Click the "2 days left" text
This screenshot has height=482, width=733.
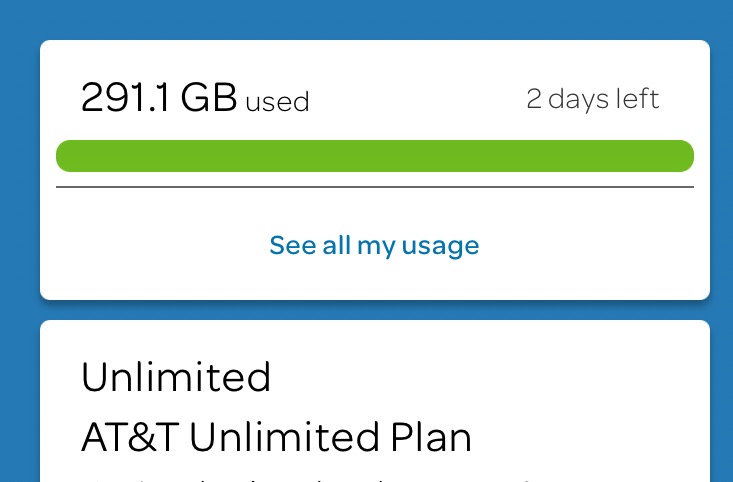tap(592, 99)
